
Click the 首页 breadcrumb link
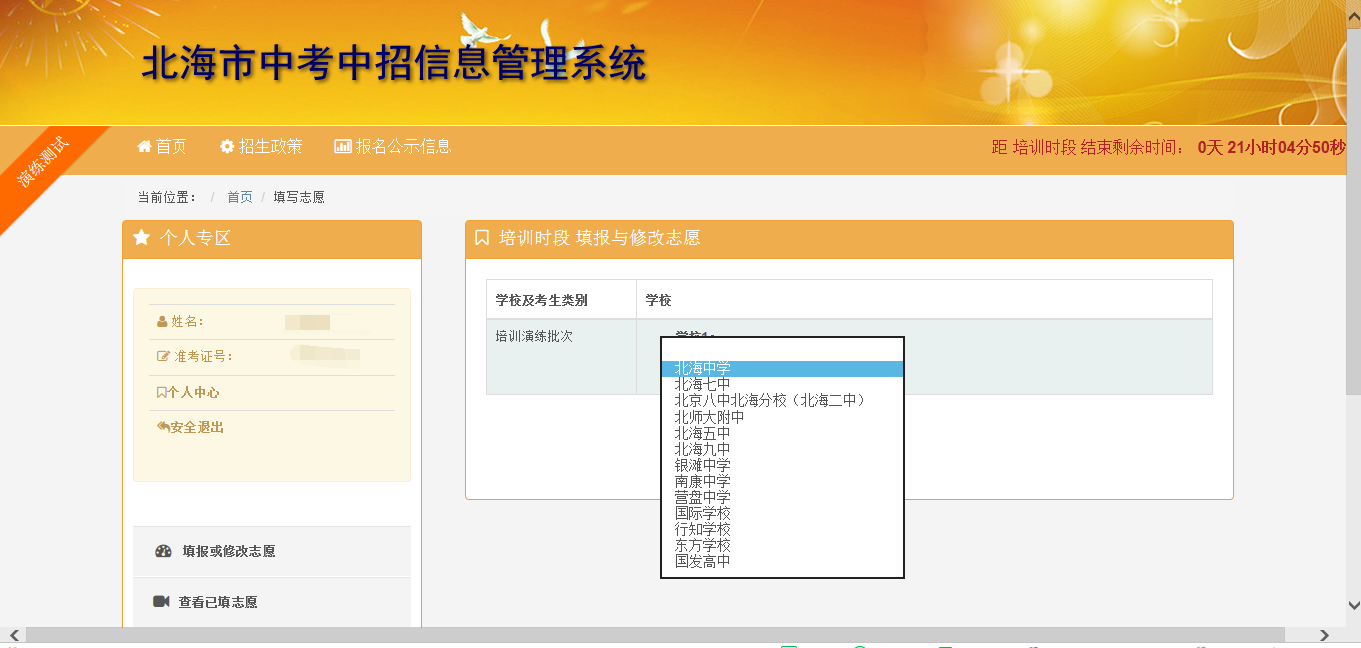point(240,197)
